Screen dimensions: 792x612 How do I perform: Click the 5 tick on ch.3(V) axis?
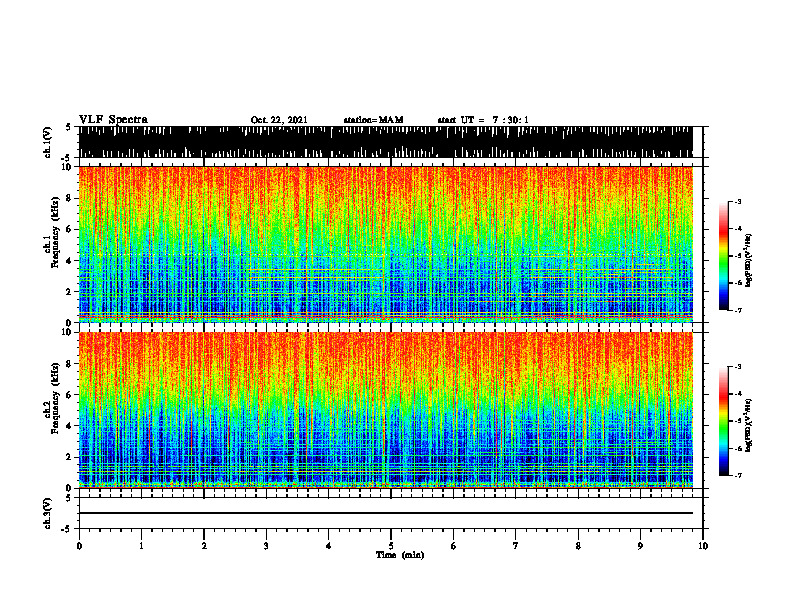[70, 498]
